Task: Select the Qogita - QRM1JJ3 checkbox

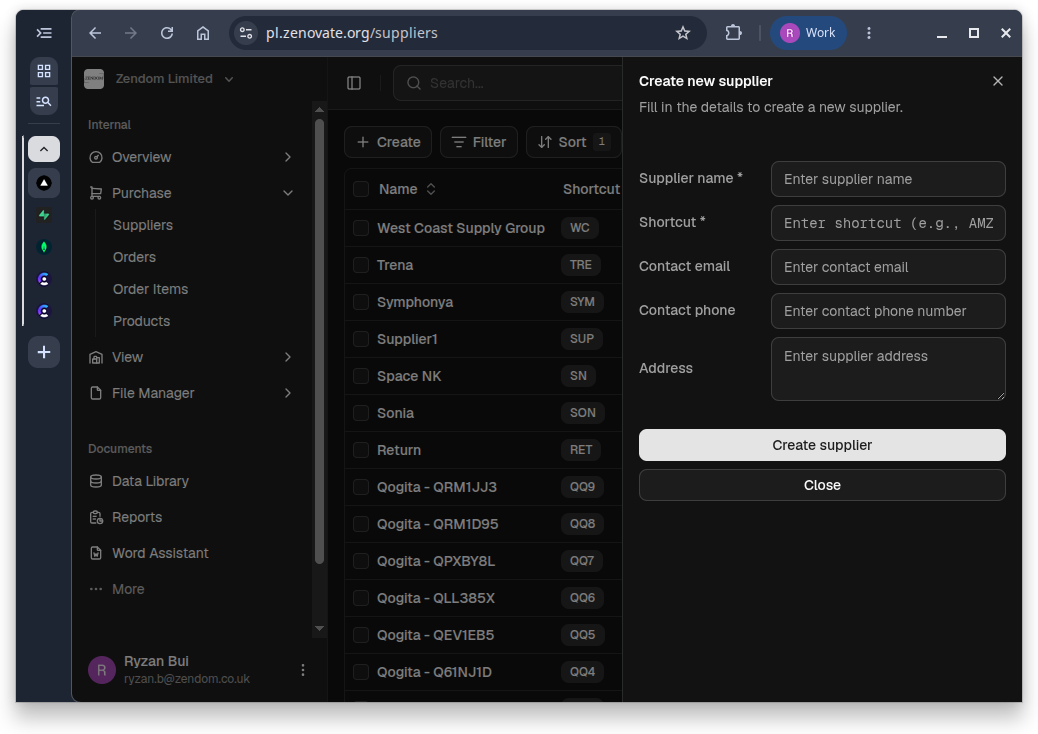Action: point(361,488)
